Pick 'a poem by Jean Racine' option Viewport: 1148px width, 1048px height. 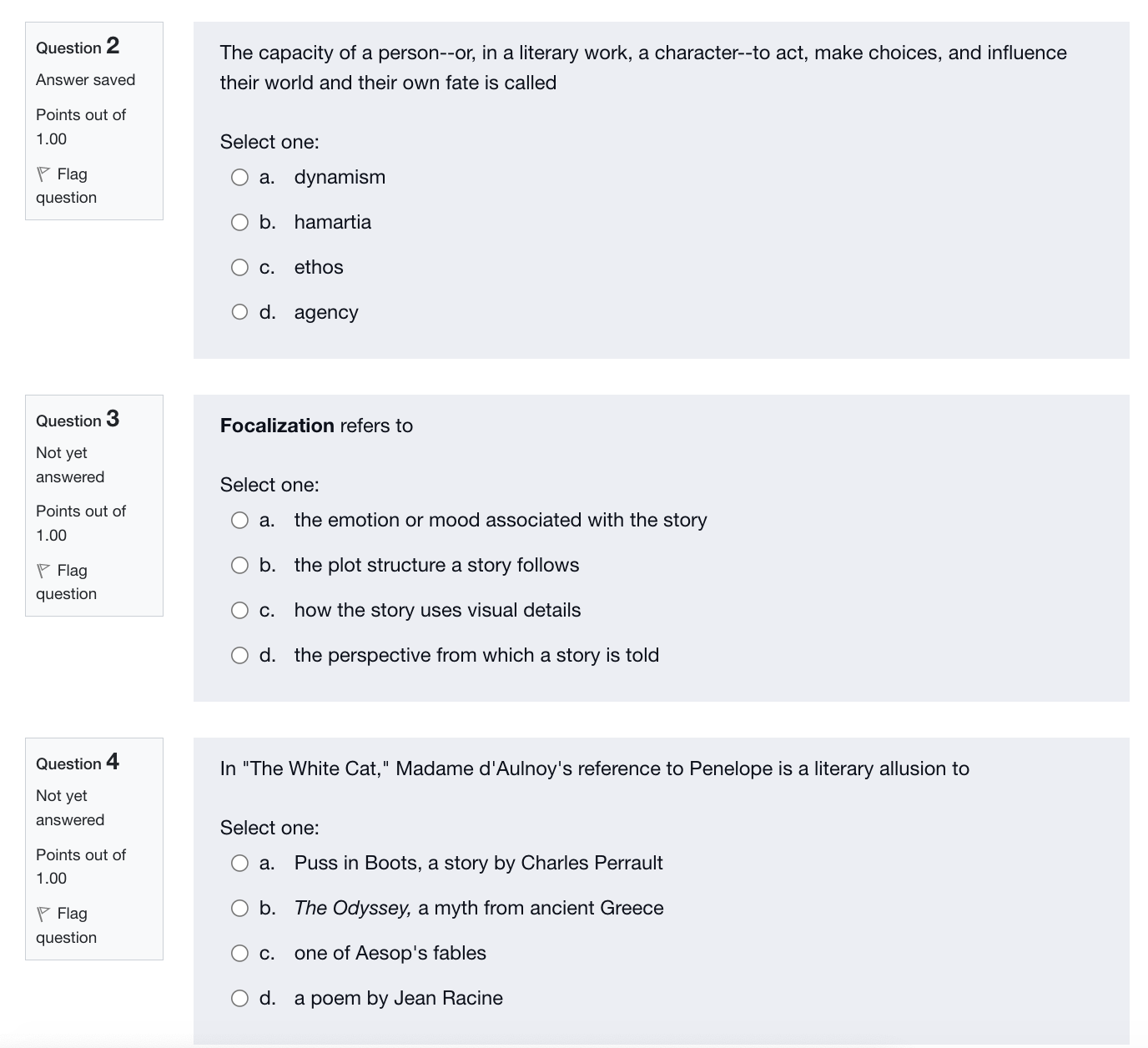(239, 998)
